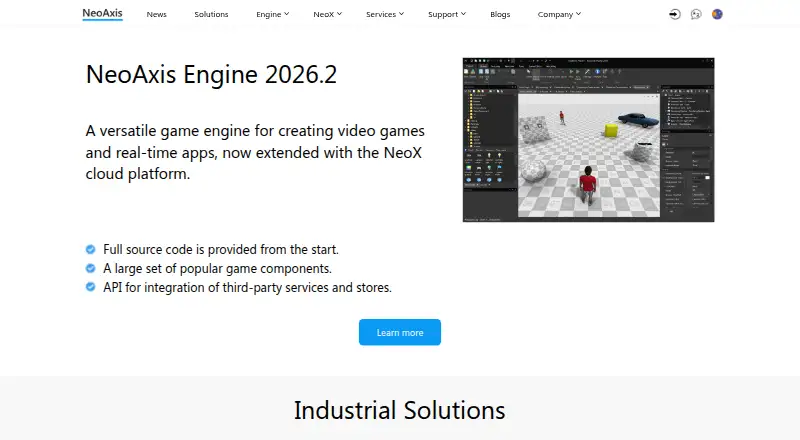Expand the Services dropdown menu
800x440 pixels.
(x=385, y=14)
